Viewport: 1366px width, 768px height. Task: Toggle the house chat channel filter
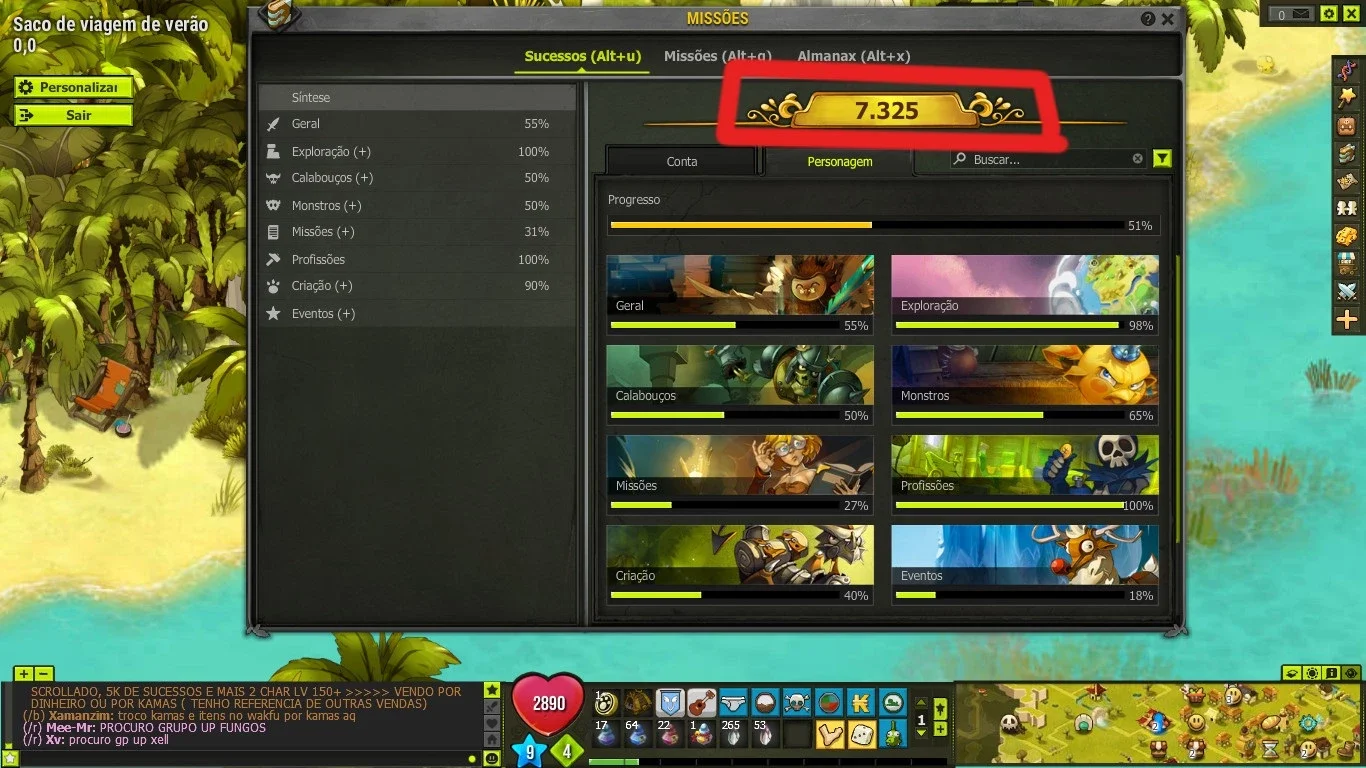491,739
